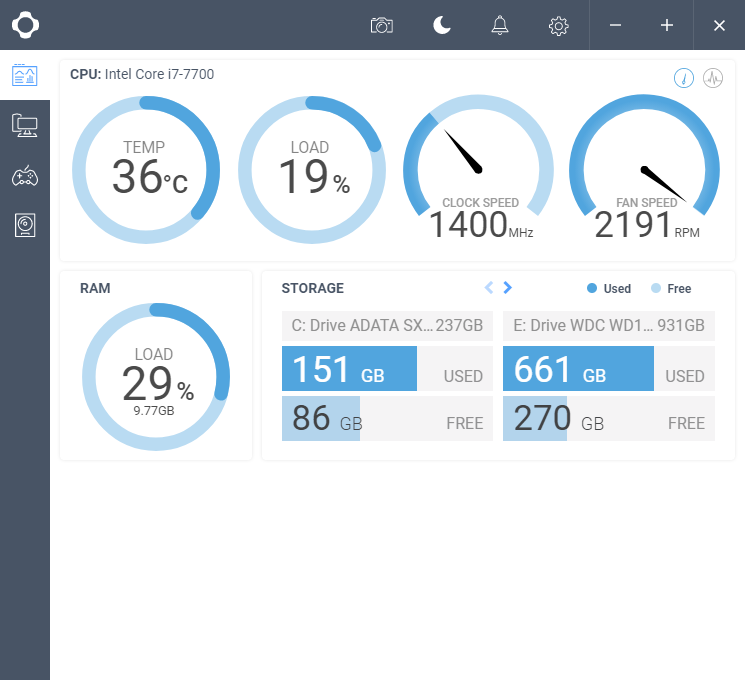Take a screenshot with the camera icon
The height and width of the screenshot is (680, 745).
[381, 25]
